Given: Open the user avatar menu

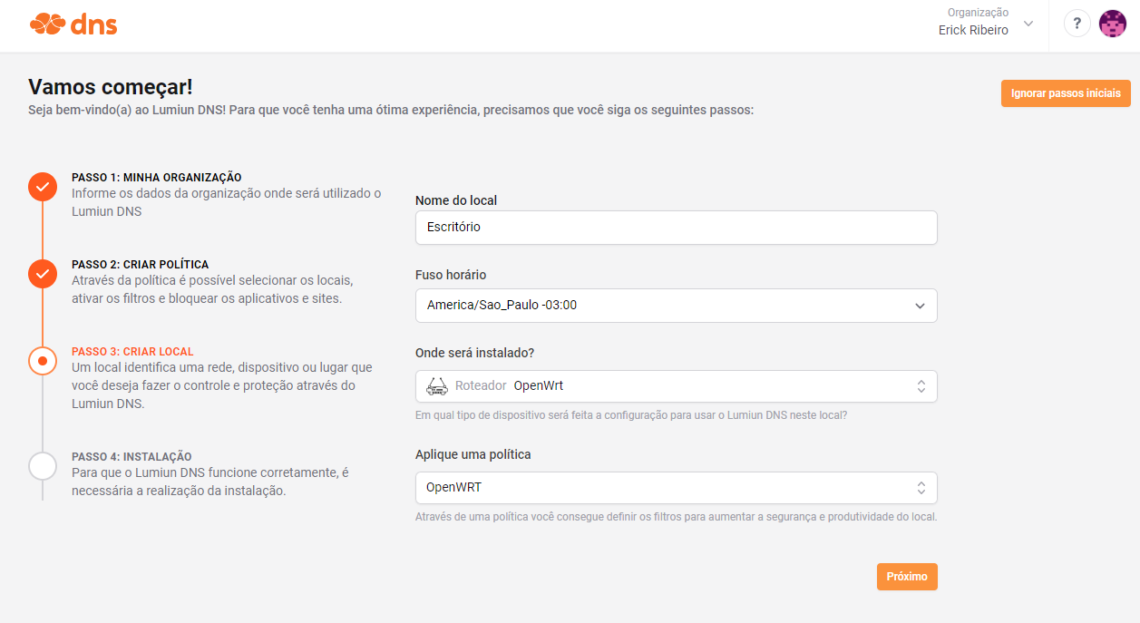Looking at the screenshot, I should (x=1112, y=24).
